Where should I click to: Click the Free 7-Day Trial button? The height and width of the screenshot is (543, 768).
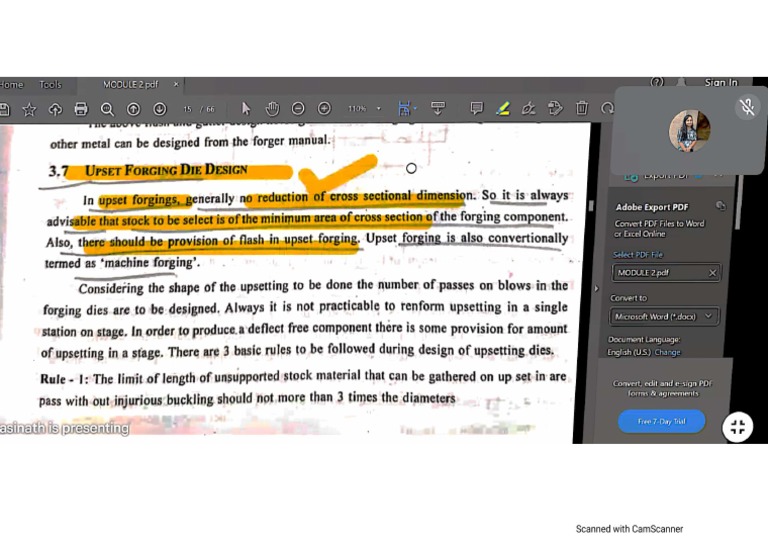[661, 422]
